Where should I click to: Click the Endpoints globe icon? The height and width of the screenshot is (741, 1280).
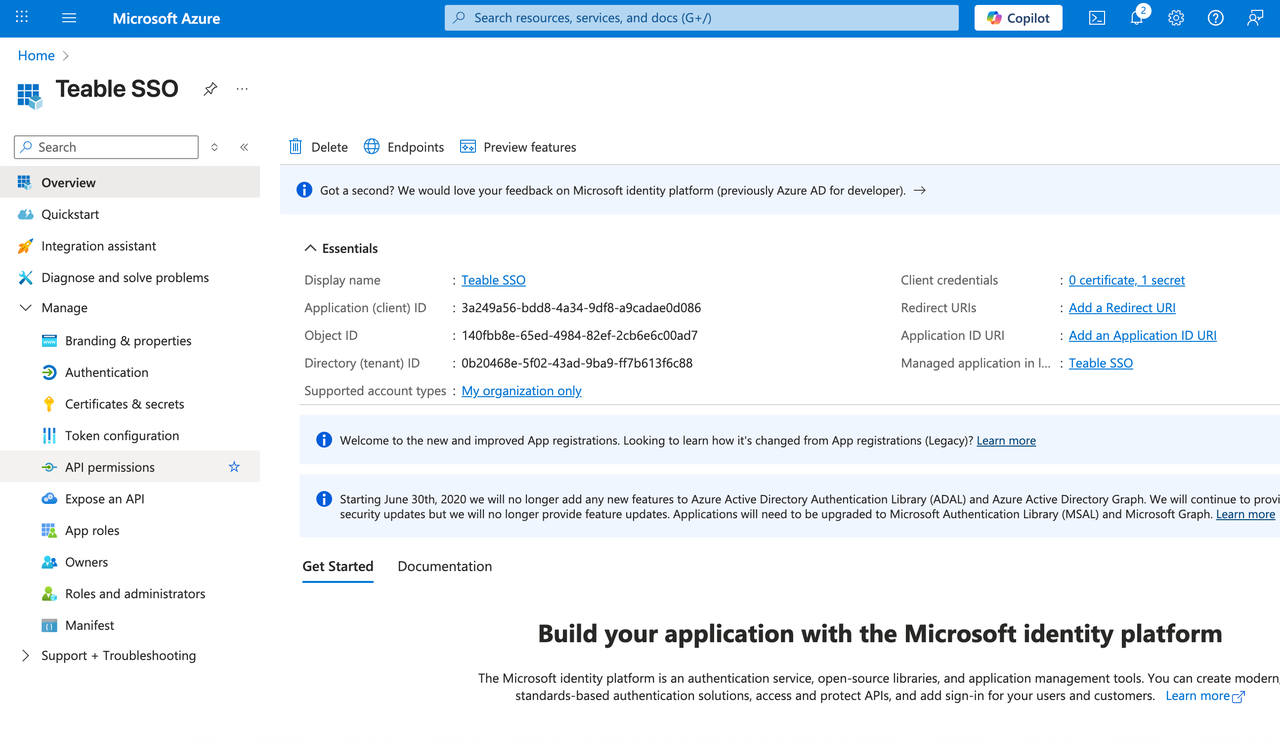pos(372,147)
